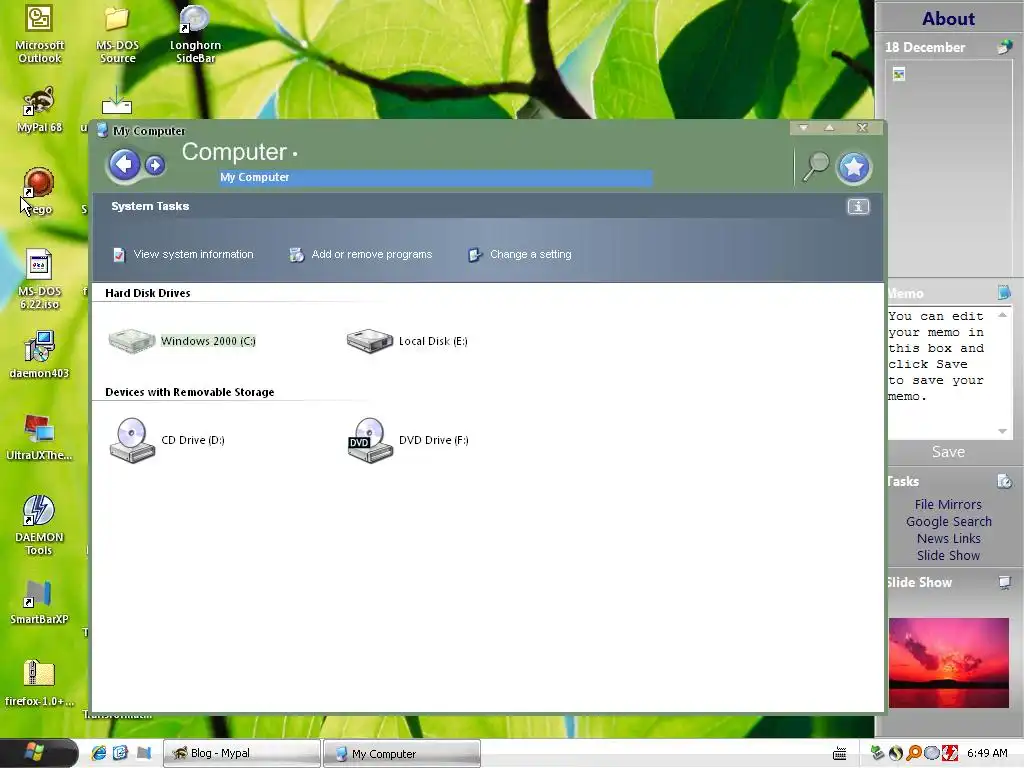Go forward with the small Forward arrow
This screenshot has width=1024, height=768.
tap(155, 165)
